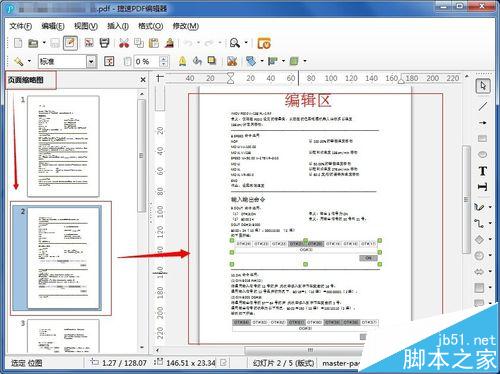Image resolution: width=500 pixels, height=374 pixels.
Task: Open dropdown arrow beside green square icon
Action: 305,61
